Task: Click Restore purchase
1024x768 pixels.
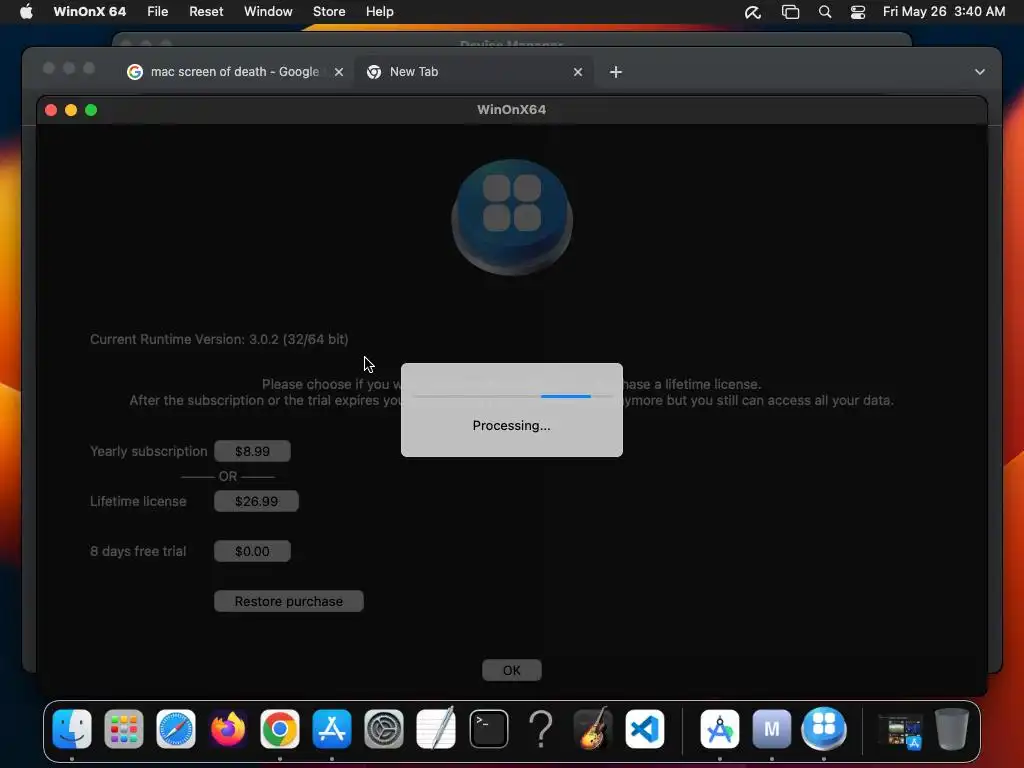Action: [289, 601]
